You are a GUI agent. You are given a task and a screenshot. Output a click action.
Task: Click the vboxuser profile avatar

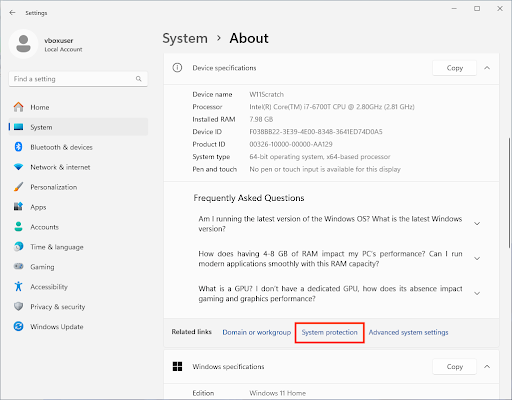[x=23, y=44]
